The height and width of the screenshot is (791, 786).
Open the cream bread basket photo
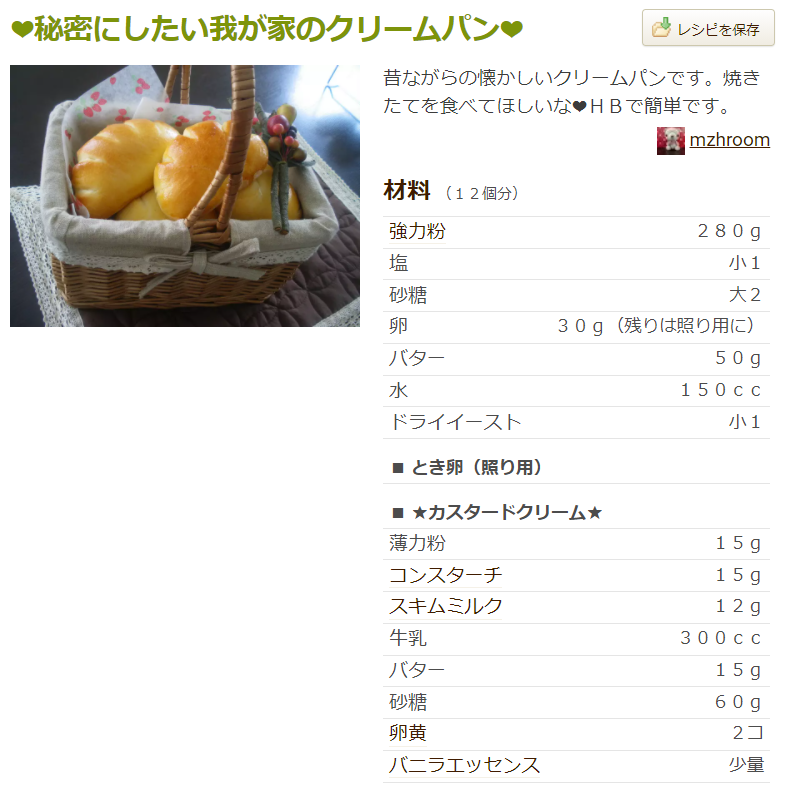(x=185, y=196)
